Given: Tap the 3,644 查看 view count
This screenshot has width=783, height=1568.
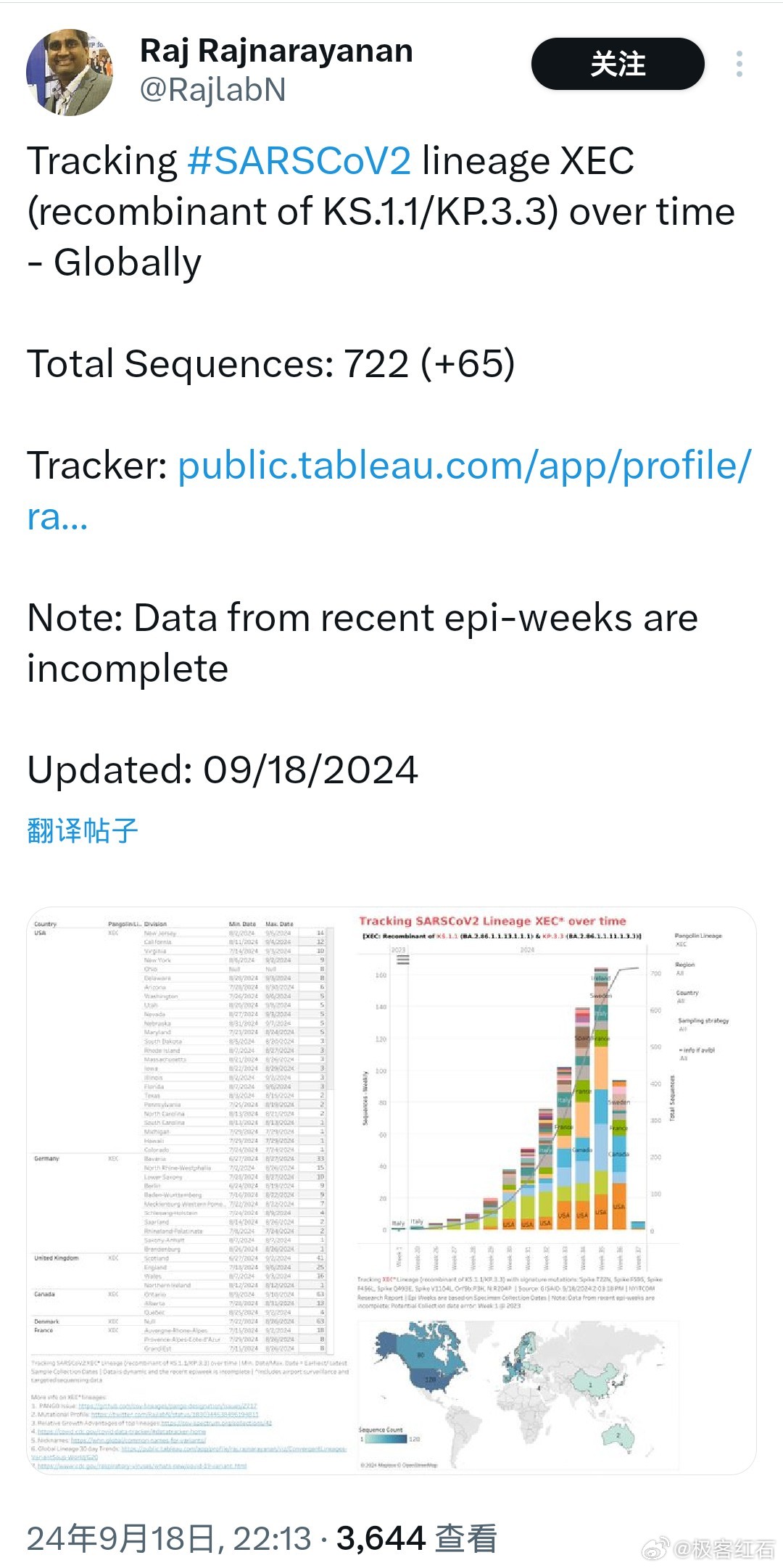Looking at the screenshot, I should [416, 1538].
